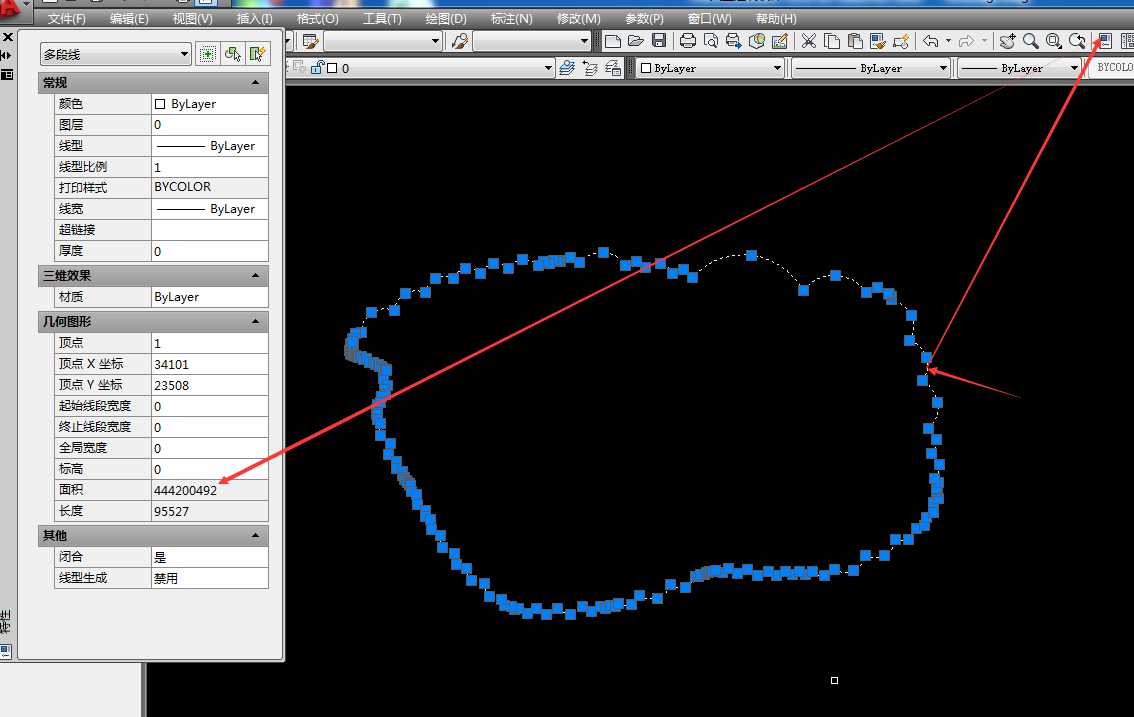Screen dimensions: 1134x717
Task: Toggle auto-hide on the properties palette
Action: point(7,55)
